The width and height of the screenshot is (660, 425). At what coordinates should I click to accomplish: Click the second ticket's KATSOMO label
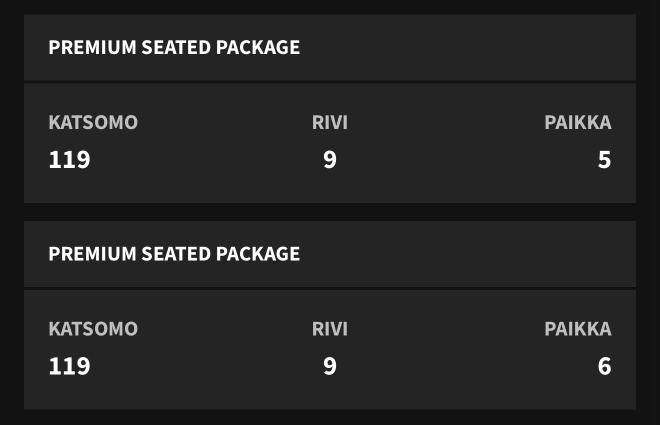click(x=93, y=329)
